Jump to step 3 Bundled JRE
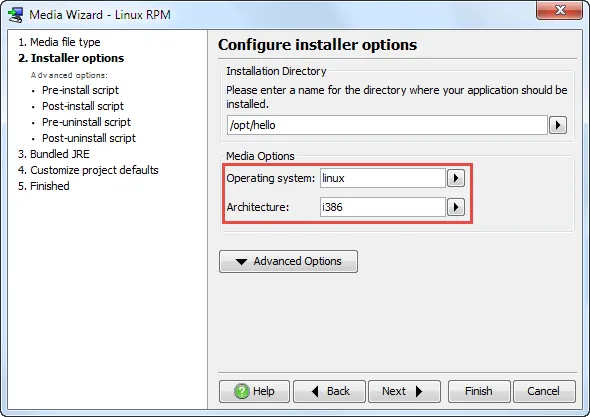 (54, 154)
